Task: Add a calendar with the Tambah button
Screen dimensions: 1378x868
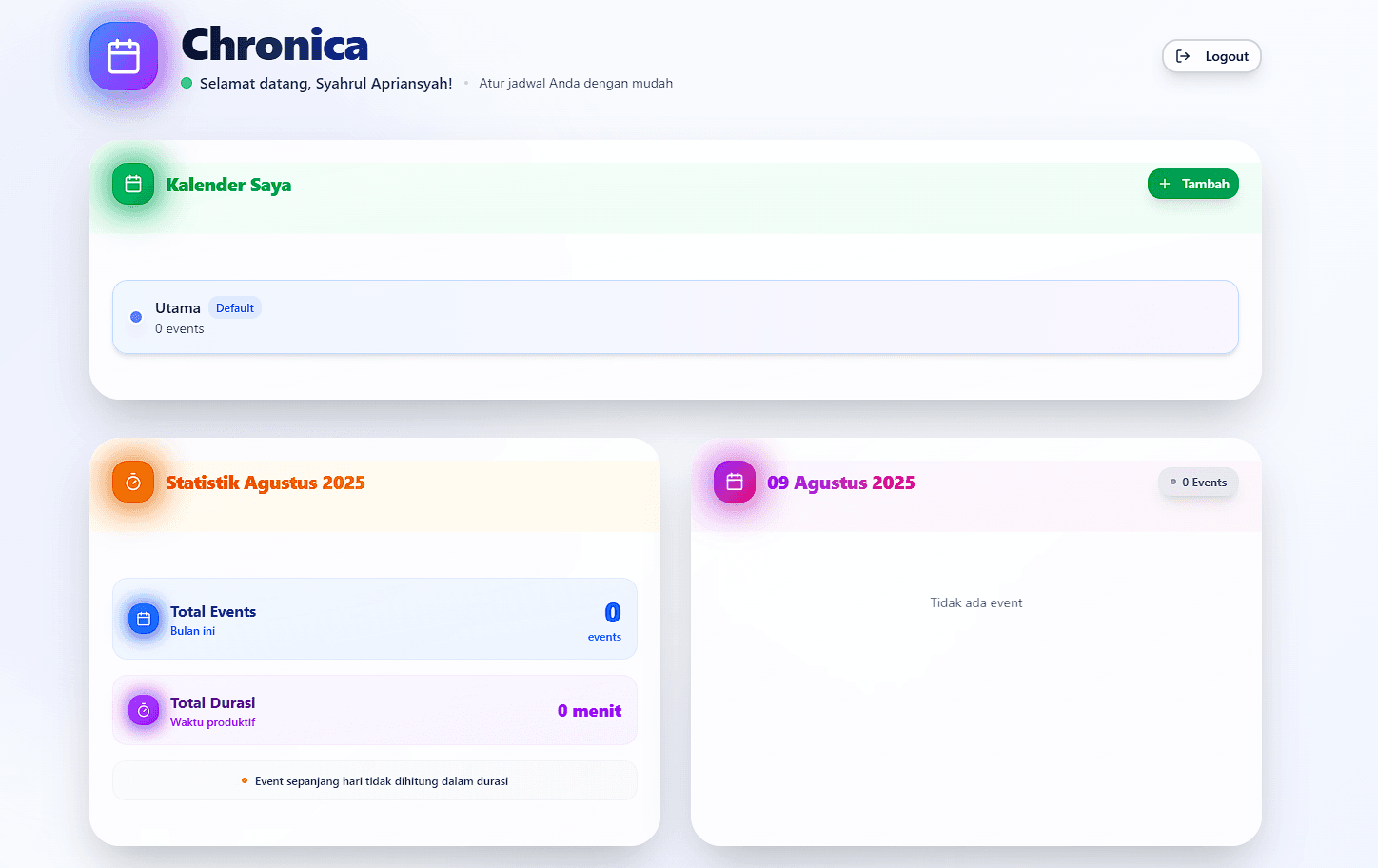Action: click(1193, 184)
